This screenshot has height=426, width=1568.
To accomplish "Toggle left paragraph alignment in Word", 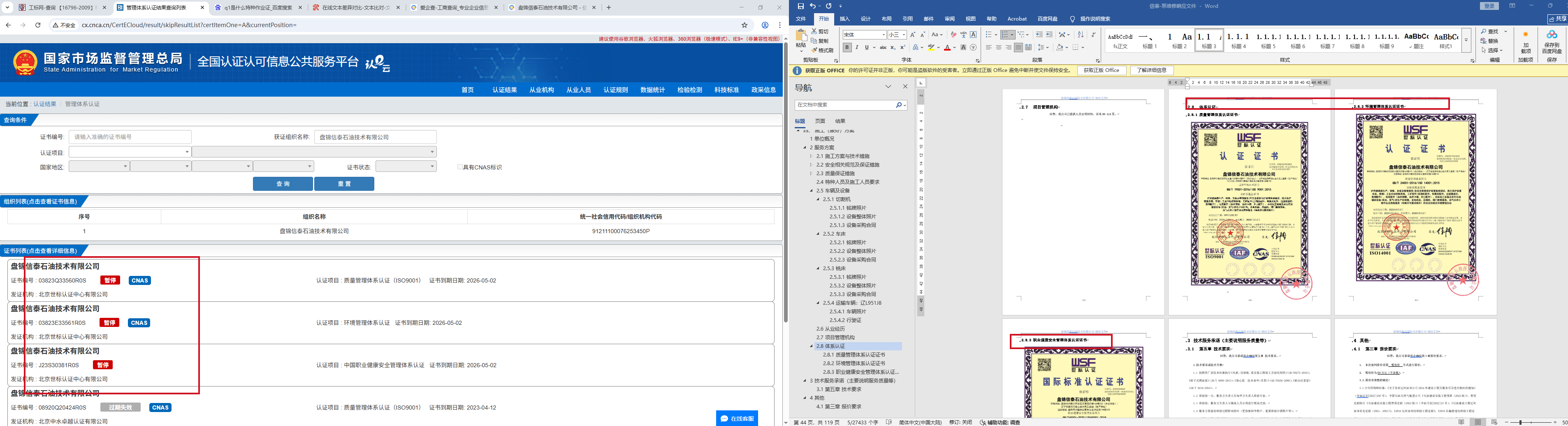I will pos(988,47).
